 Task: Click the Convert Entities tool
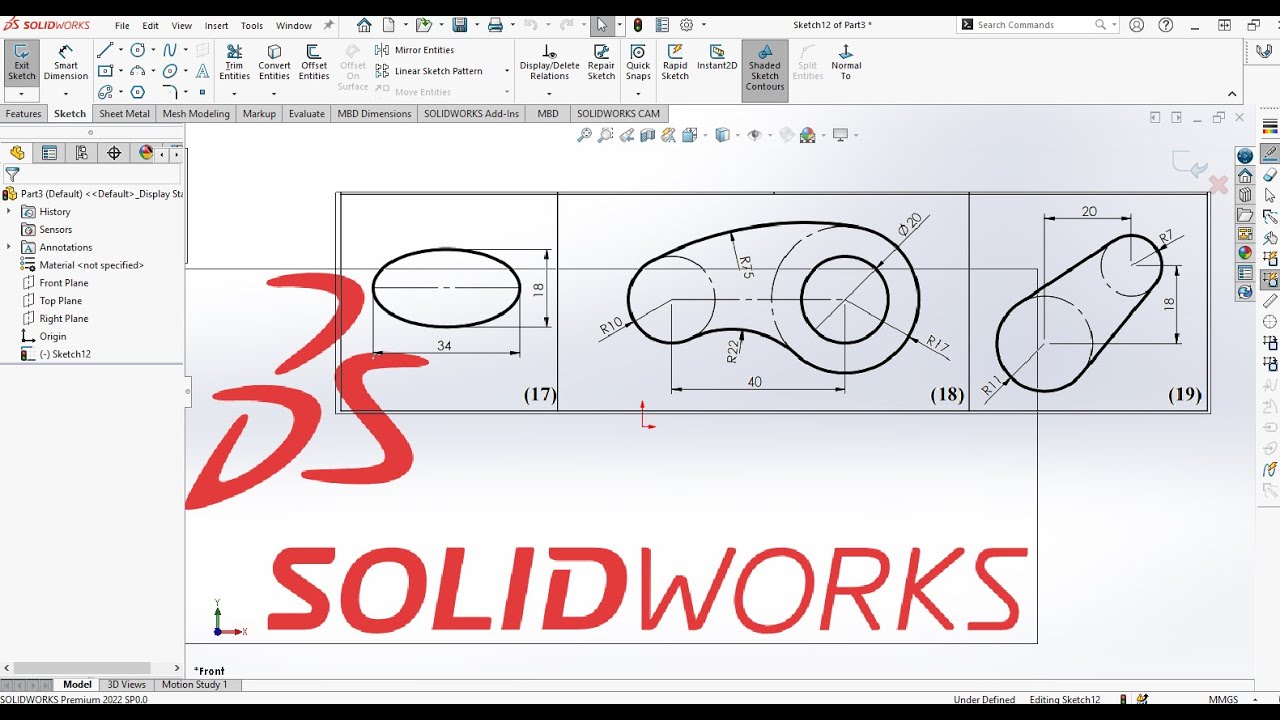tap(274, 62)
